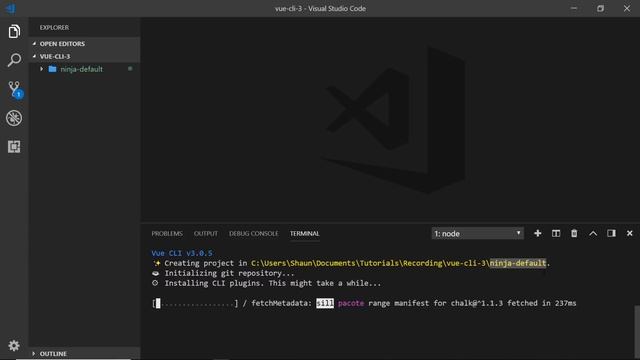The image size is (640, 360).
Task: Open the Extensions view in activity bar
Action: 14,147
